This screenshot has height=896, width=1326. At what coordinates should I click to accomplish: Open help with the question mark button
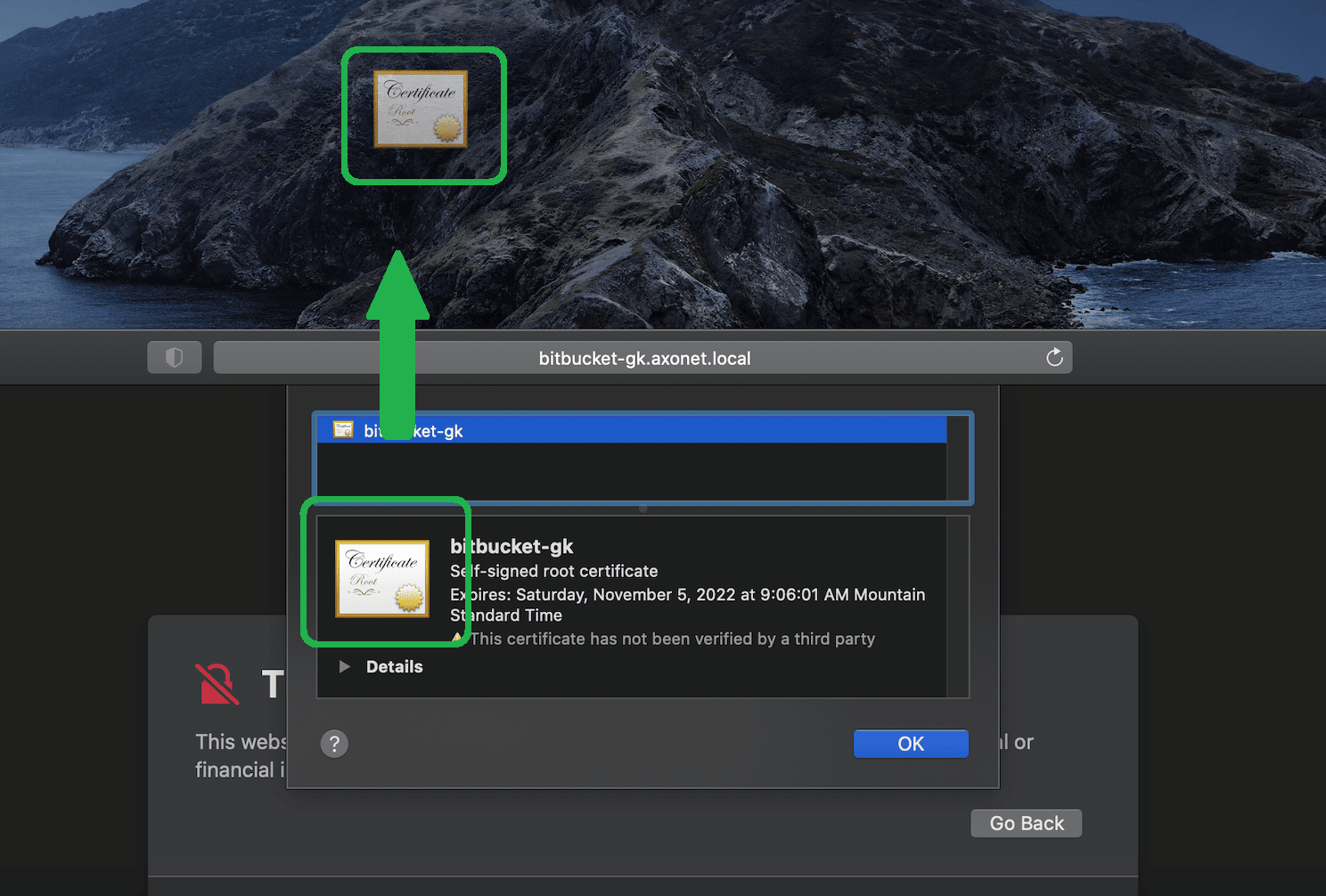pyautogui.click(x=334, y=744)
